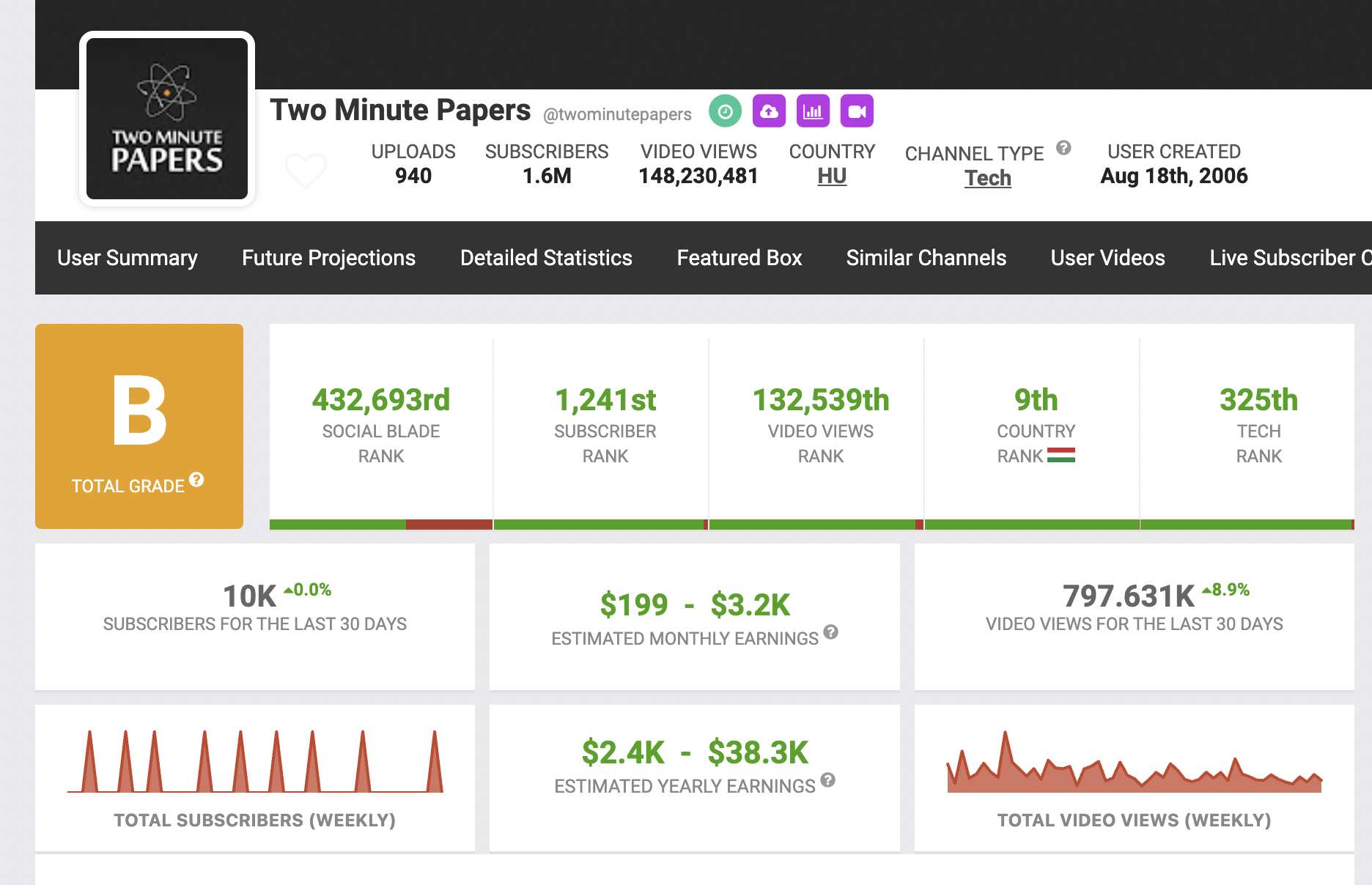The image size is (1372, 885).
Task: Click the @twominutepapers handle
Action: click(617, 114)
